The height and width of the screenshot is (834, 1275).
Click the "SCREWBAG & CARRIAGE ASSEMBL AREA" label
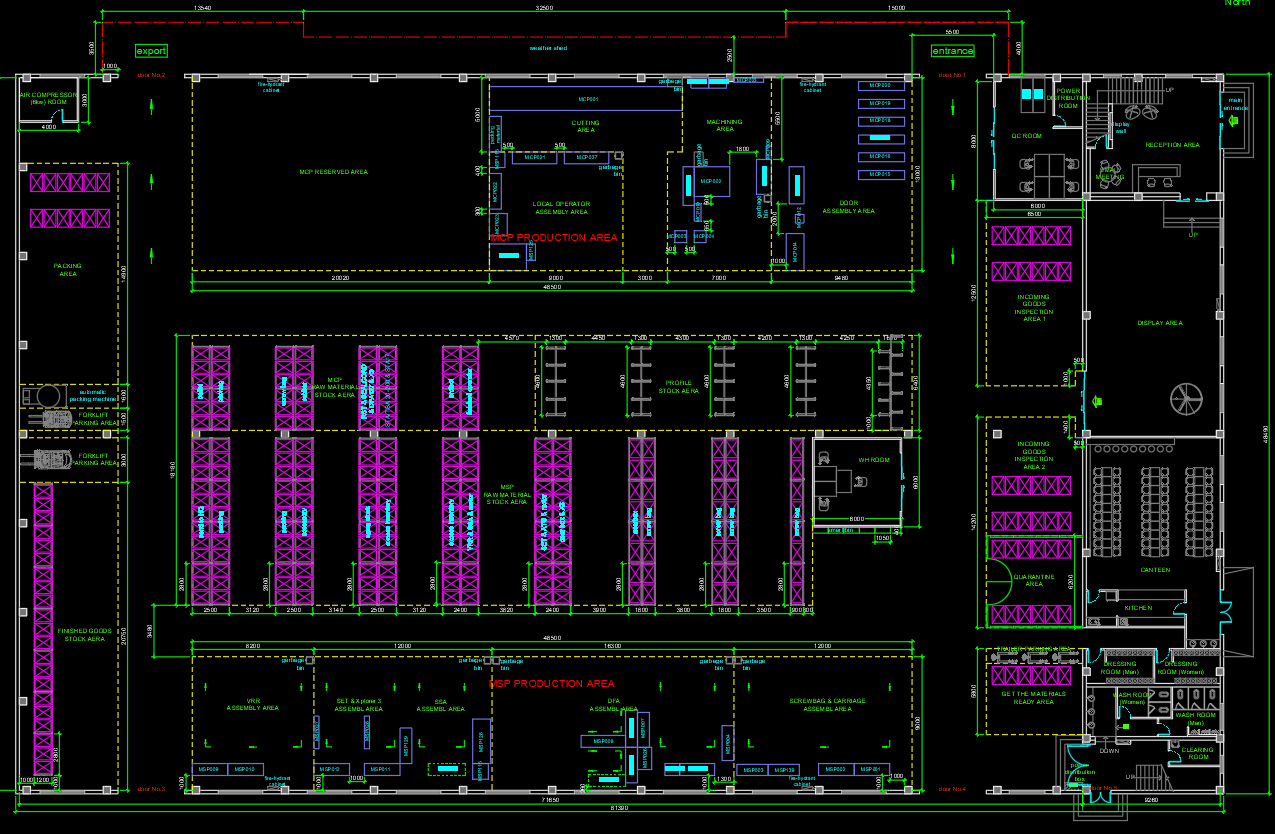click(827, 705)
